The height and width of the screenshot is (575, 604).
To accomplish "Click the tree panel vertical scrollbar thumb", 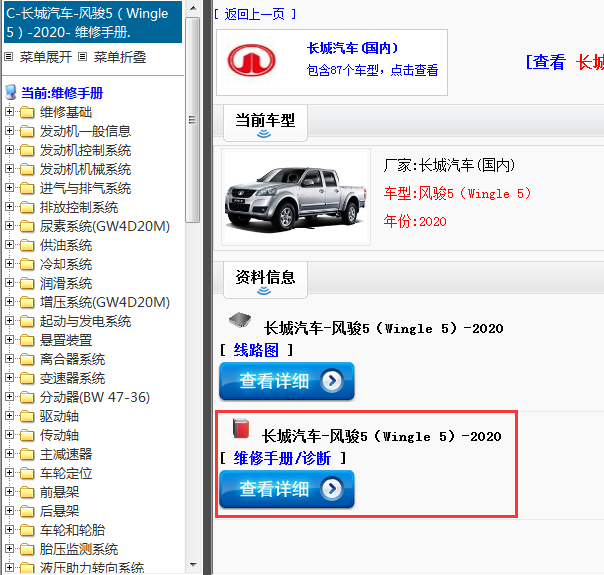I will pyautogui.click(x=192, y=120).
